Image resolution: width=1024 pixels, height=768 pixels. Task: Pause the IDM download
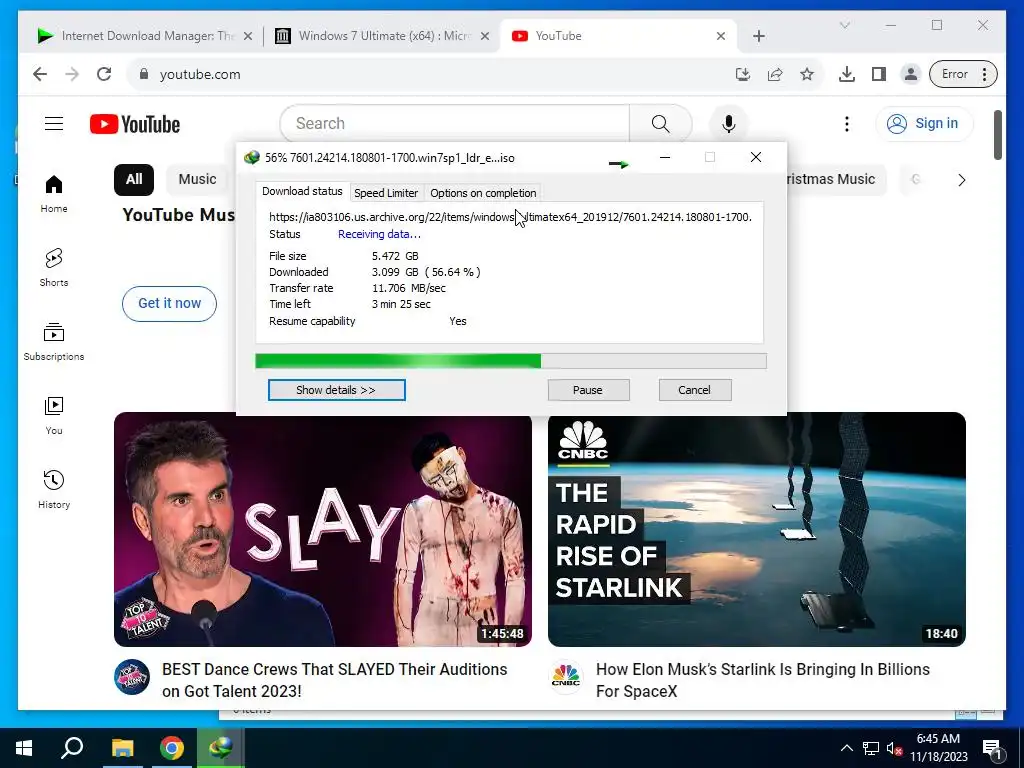588,390
